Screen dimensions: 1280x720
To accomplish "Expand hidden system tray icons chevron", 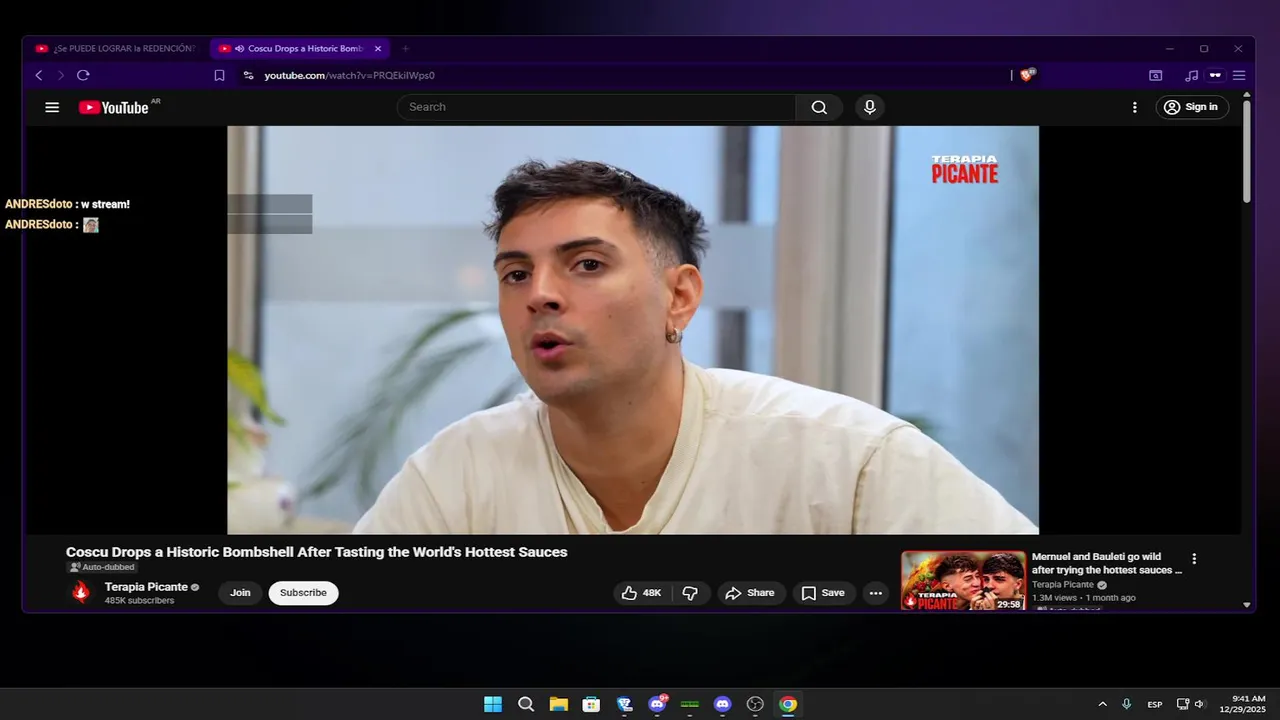I will [x=1102, y=704].
